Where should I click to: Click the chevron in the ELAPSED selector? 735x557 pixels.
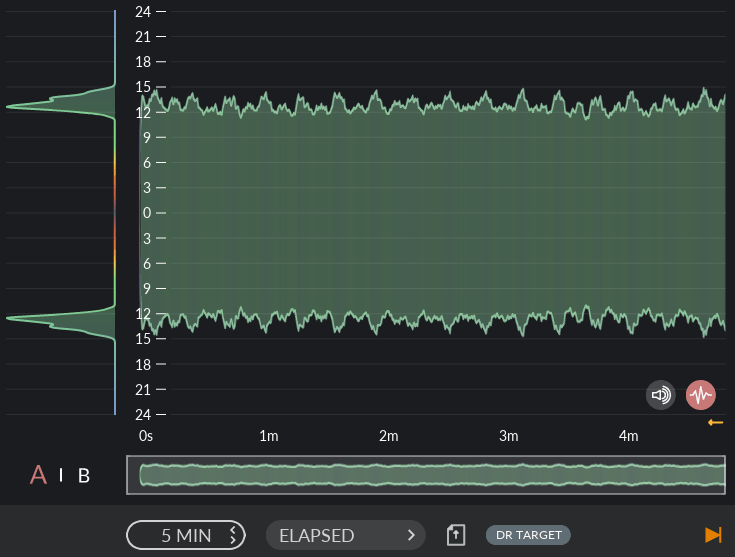point(411,535)
